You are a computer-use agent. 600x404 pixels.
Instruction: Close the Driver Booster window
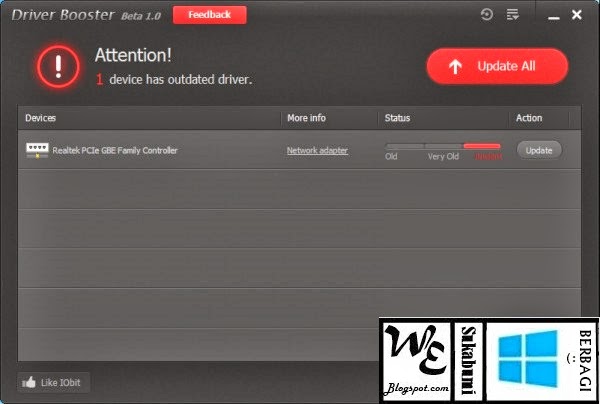click(576, 15)
